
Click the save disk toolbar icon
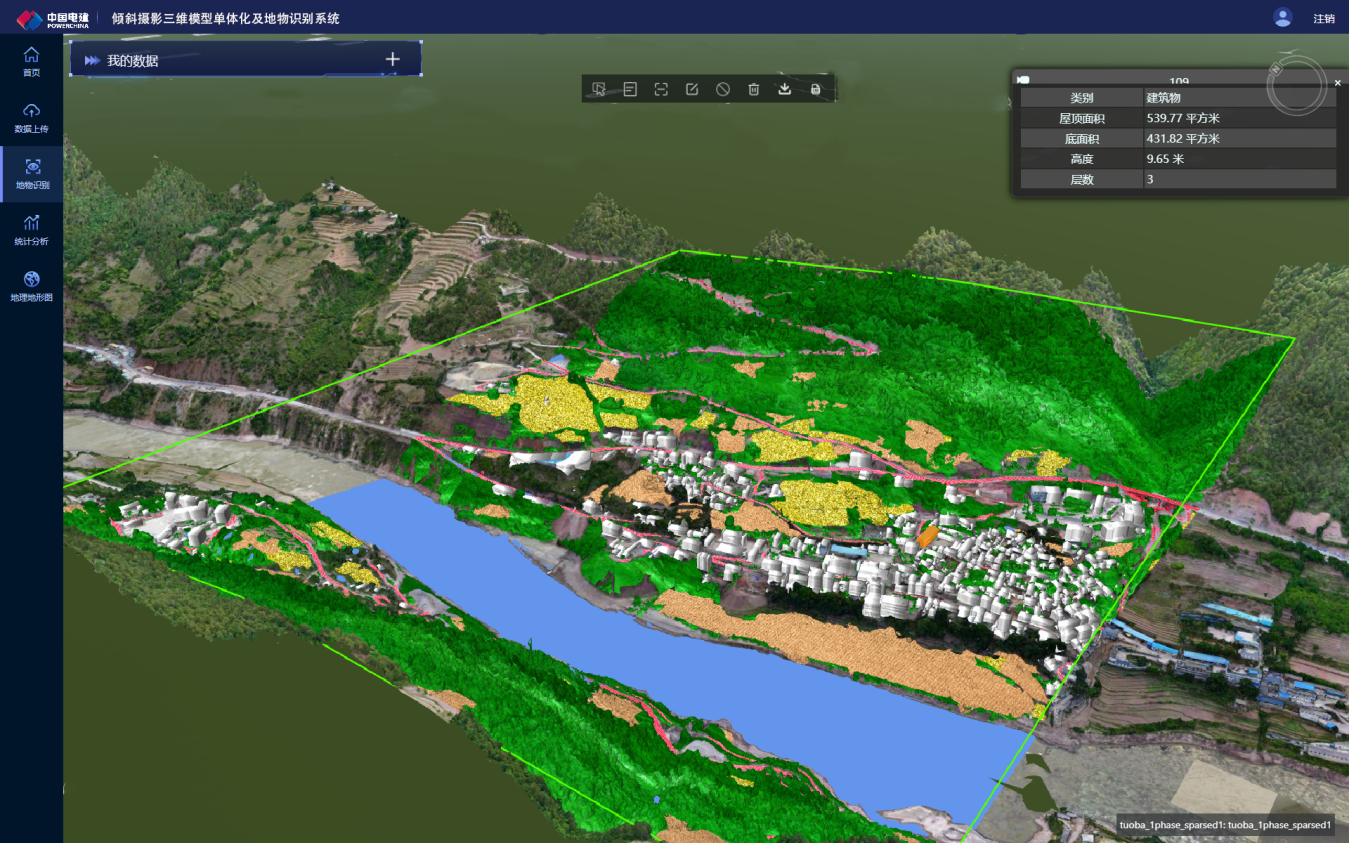point(816,89)
